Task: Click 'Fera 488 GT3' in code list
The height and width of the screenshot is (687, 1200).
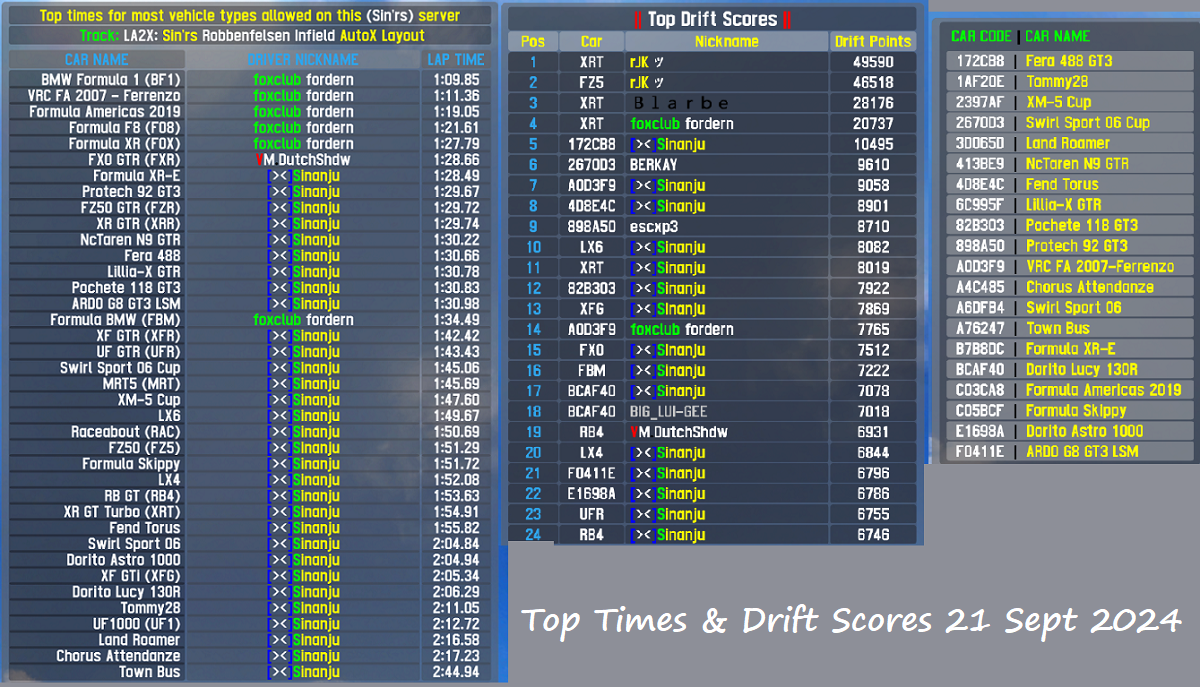Action: pyautogui.click(x=1069, y=61)
